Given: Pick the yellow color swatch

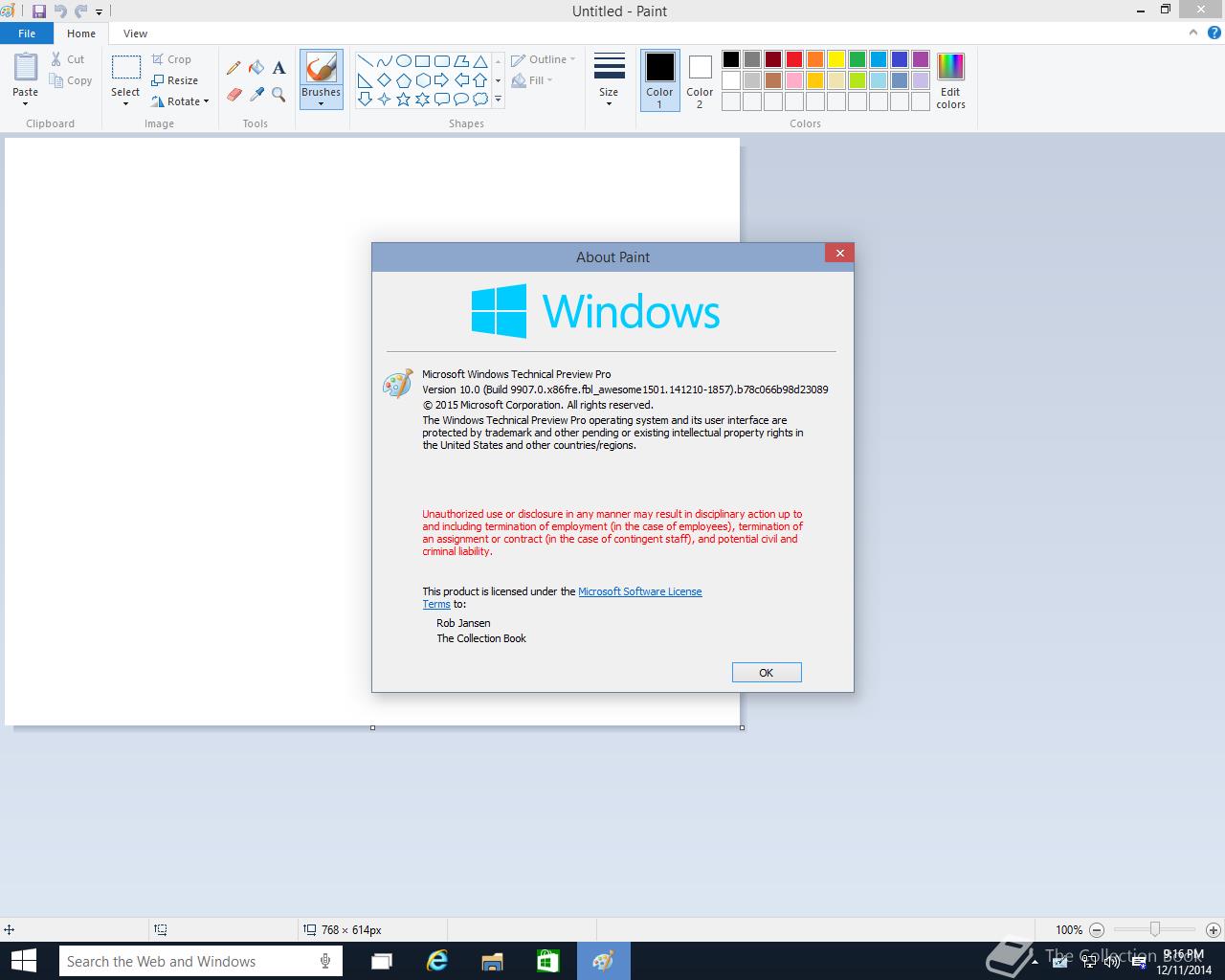Looking at the screenshot, I should click(x=835, y=59).
